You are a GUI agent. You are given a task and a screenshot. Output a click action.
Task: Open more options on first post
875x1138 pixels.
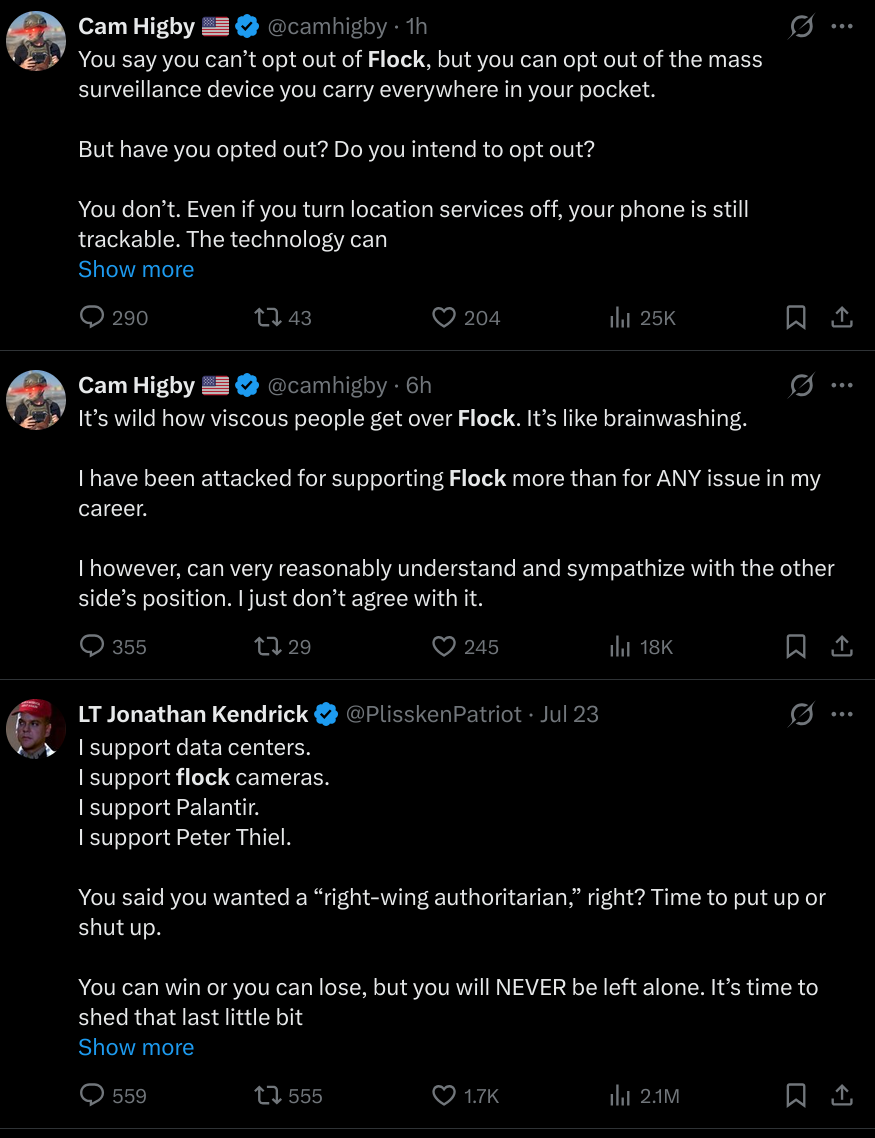tap(842, 26)
